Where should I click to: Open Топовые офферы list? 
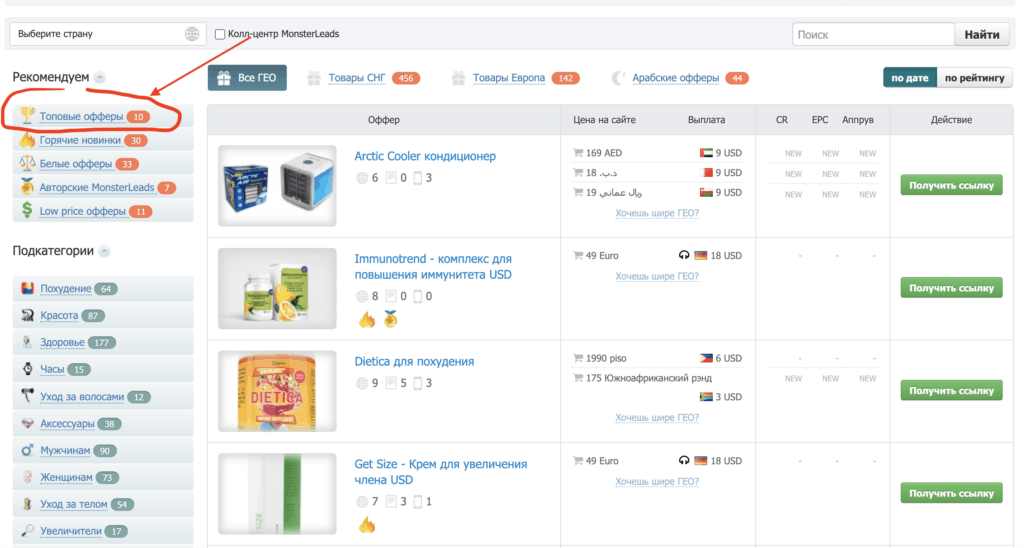82,116
